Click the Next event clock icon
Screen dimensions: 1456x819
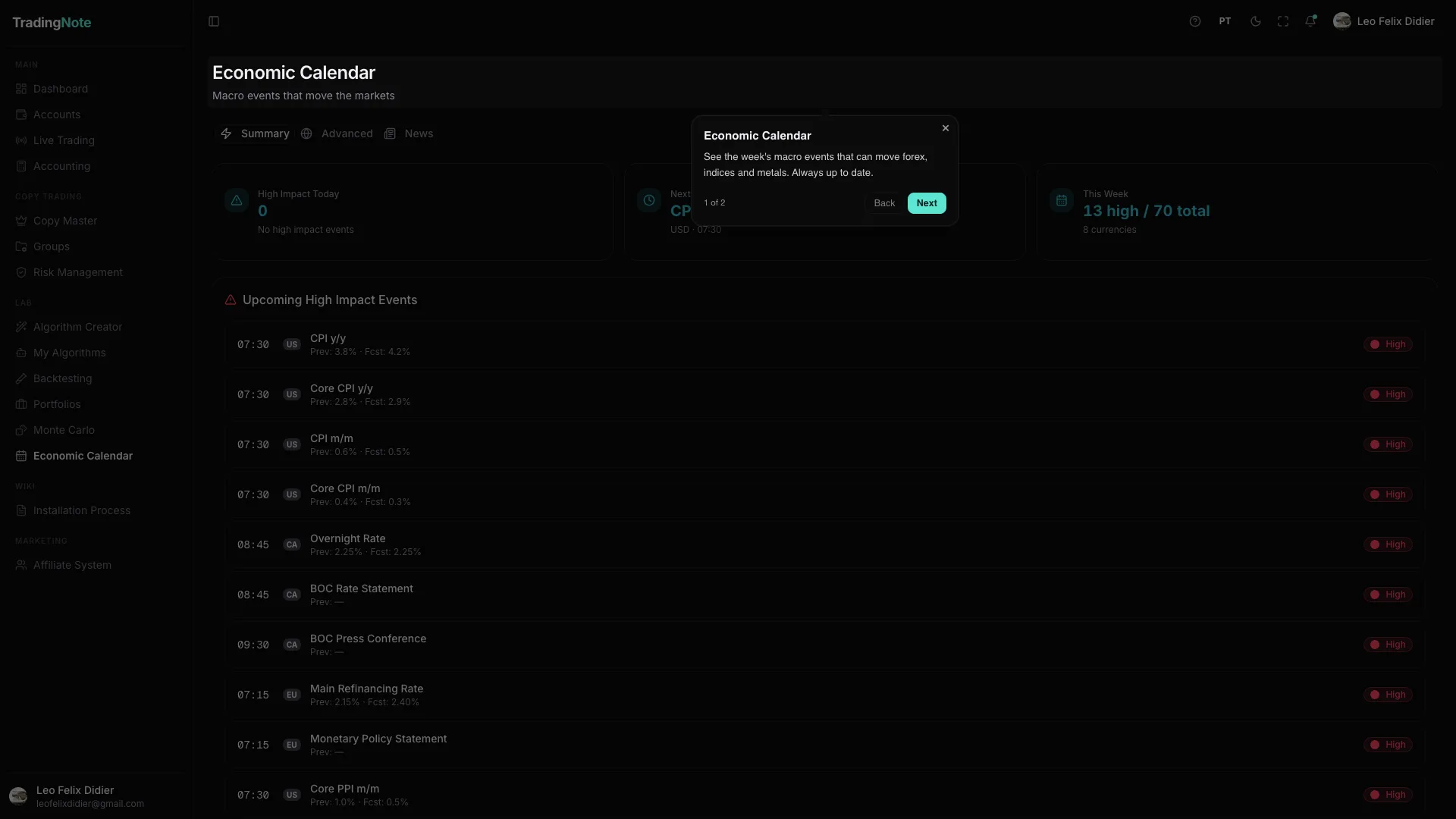pyautogui.click(x=649, y=200)
